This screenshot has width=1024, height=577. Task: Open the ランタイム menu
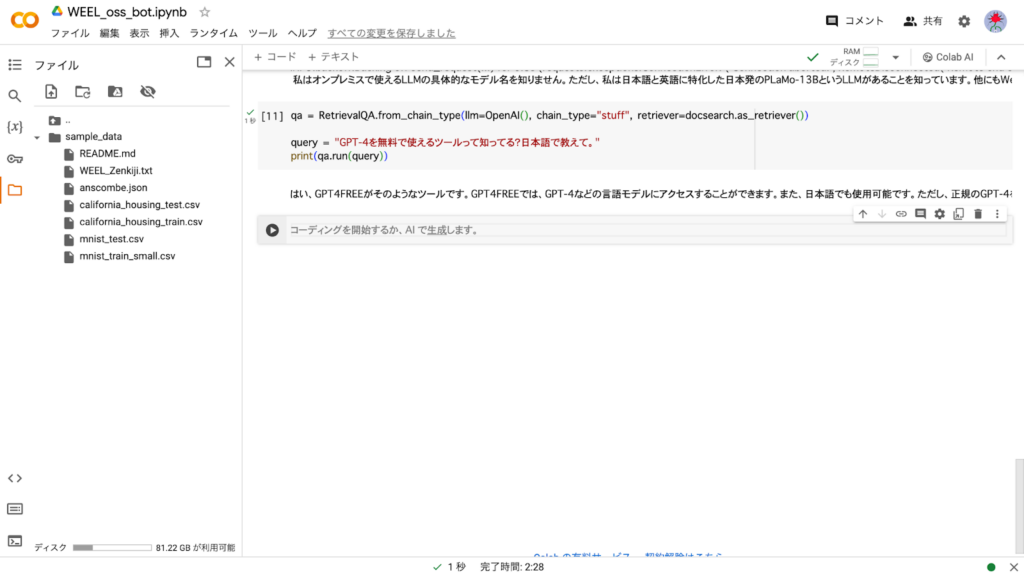coord(213,33)
